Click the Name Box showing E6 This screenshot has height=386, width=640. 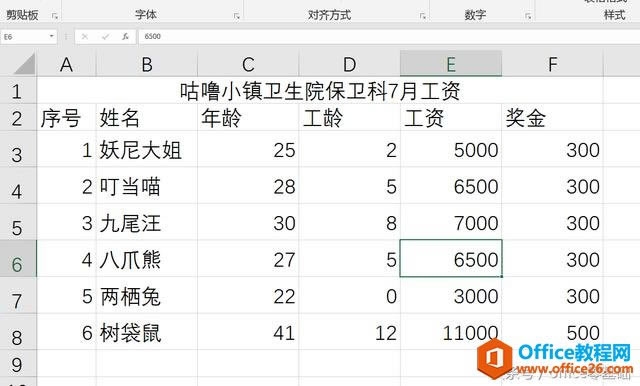pos(24,36)
